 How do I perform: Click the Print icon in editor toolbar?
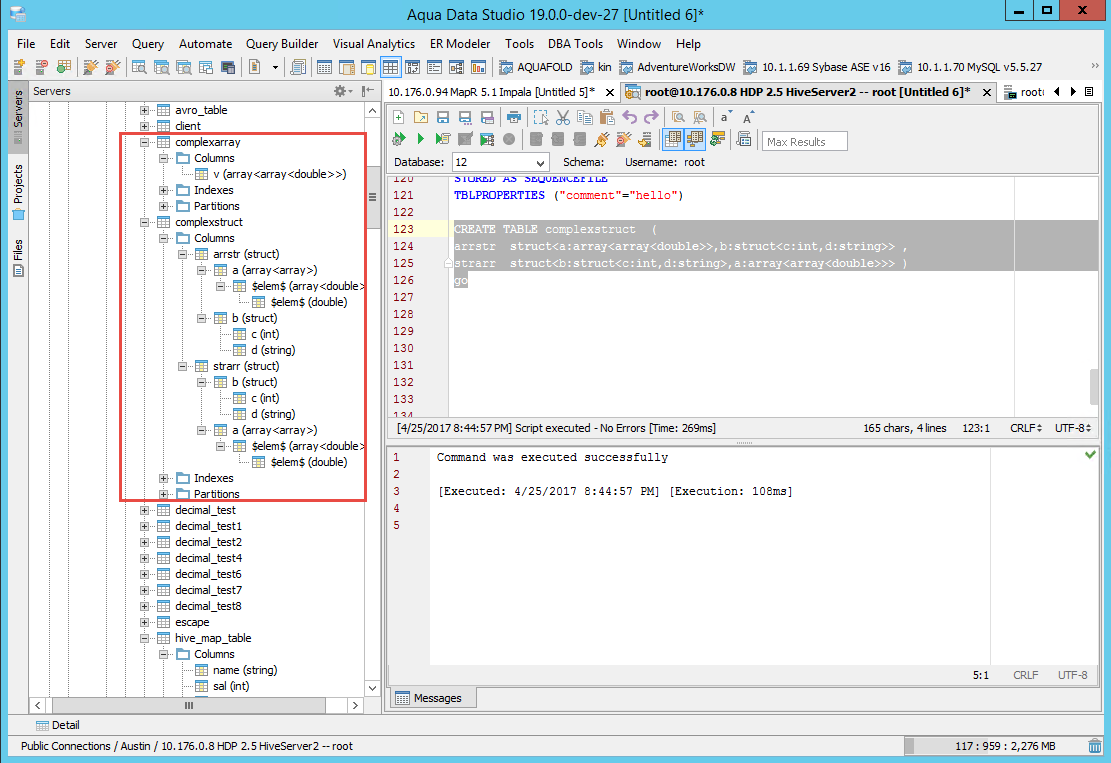pyautogui.click(x=514, y=117)
